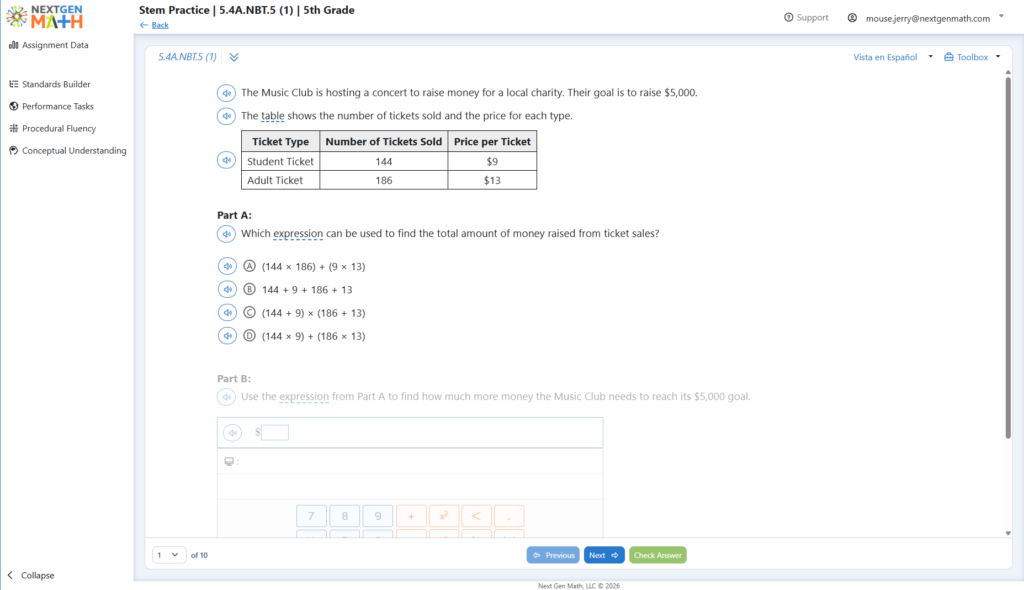The width and height of the screenshot is (1024, 590).
Task: Expand the Toolbox dropdown
Action: tap(972, 57)
